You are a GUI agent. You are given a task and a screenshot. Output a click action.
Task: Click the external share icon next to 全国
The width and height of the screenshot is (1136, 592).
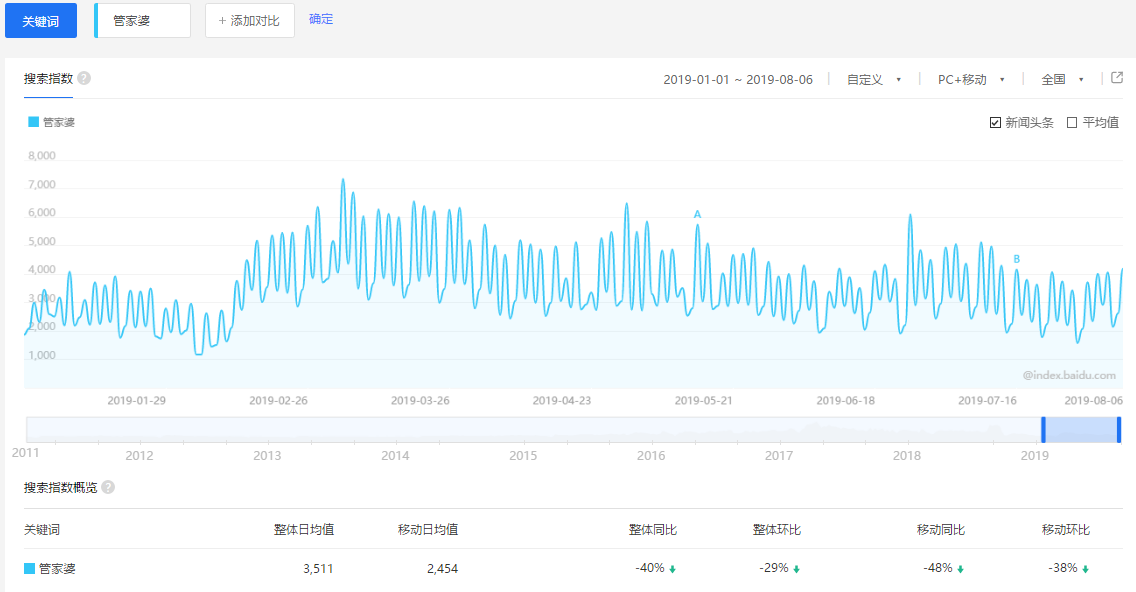coord(1116,78)
